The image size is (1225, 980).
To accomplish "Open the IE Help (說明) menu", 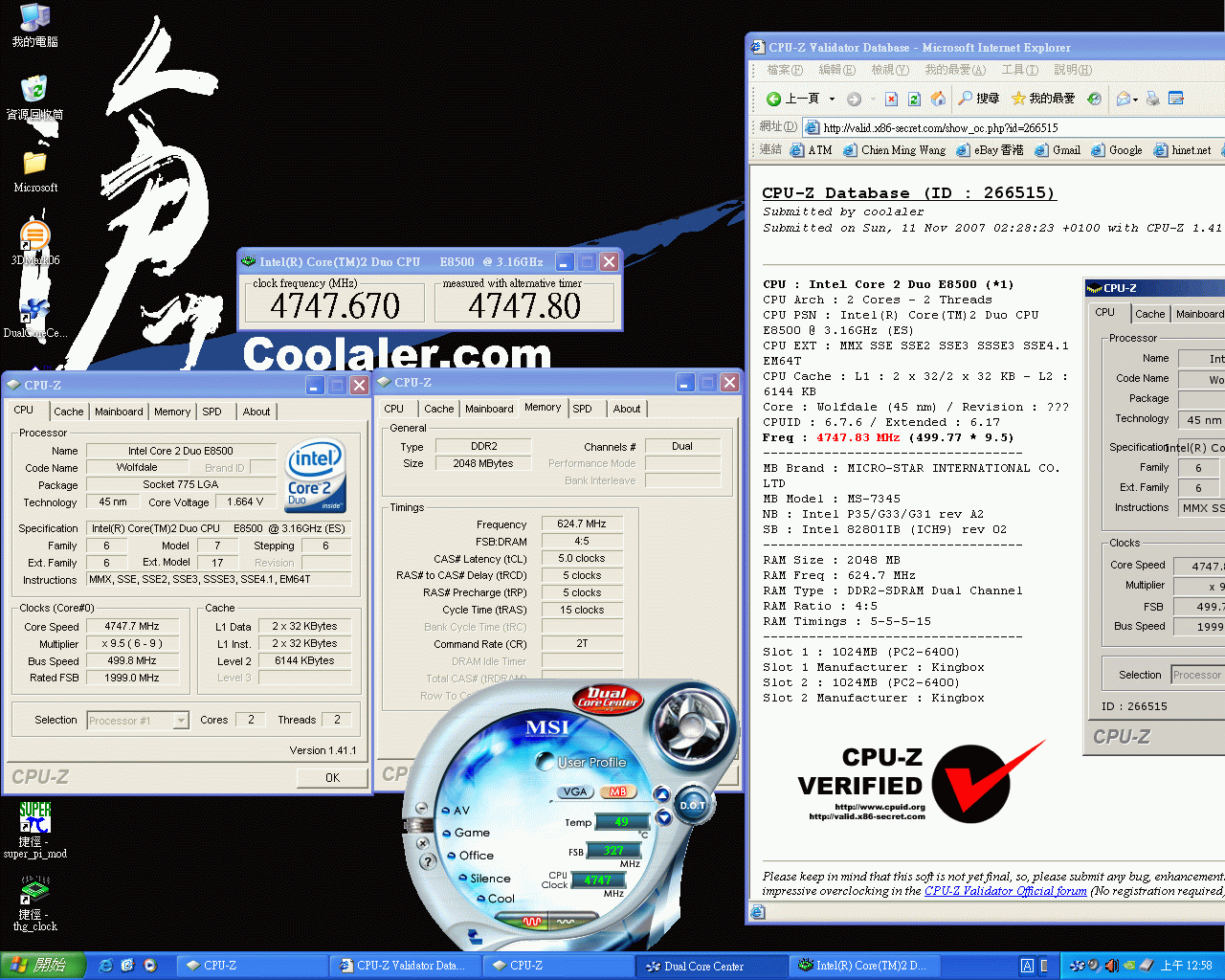I will [1072, 70].
